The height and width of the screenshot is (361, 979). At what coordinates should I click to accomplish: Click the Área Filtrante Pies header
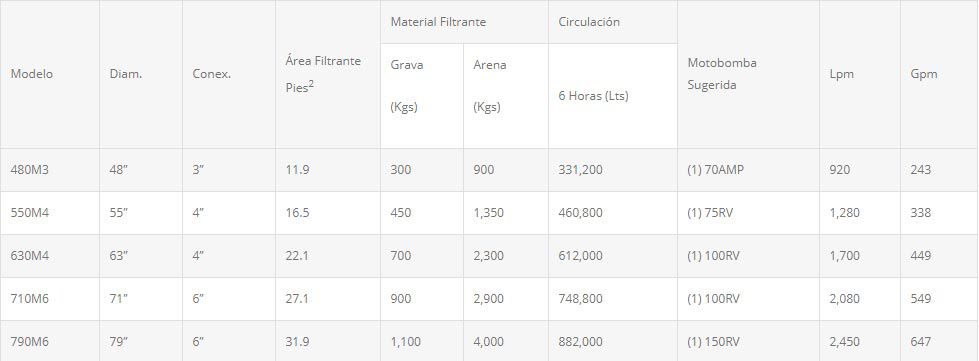[x=323, y=74]
